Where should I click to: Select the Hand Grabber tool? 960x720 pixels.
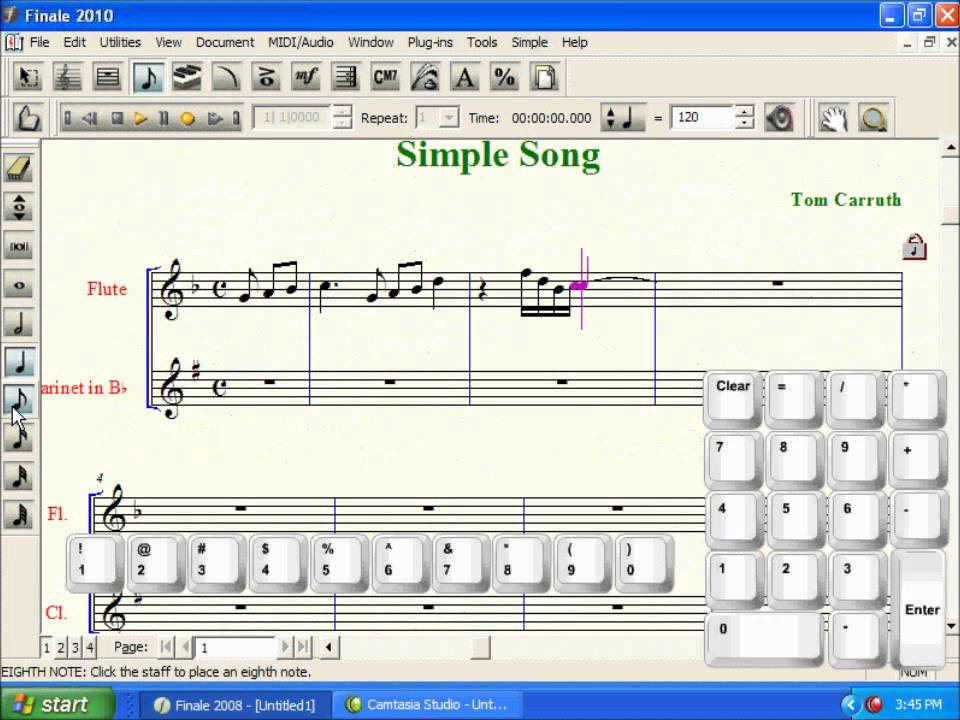click(x=834, y=118)
